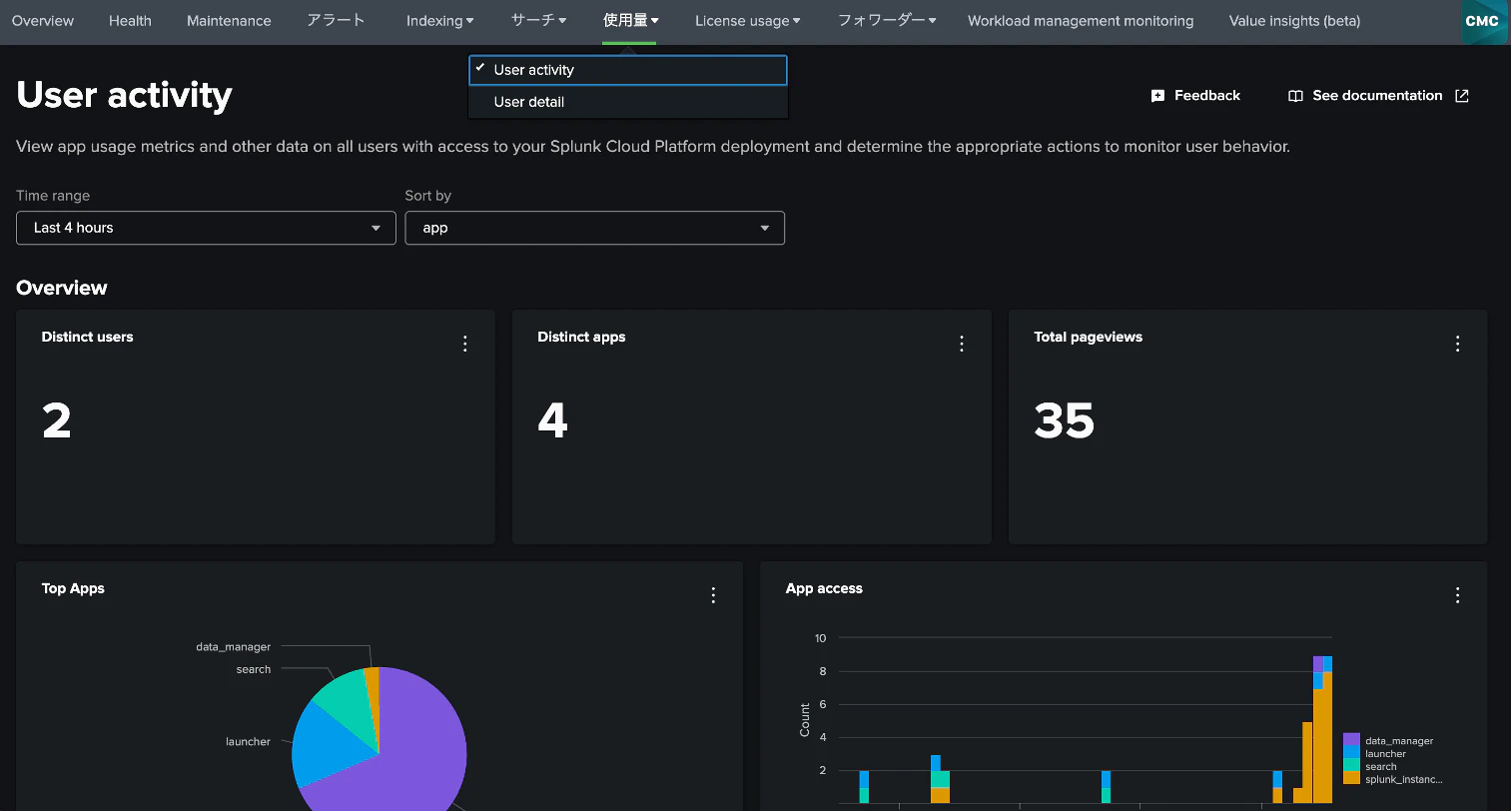Click the Distinct users value 2

pyautogui.click(x=57, y=420)
